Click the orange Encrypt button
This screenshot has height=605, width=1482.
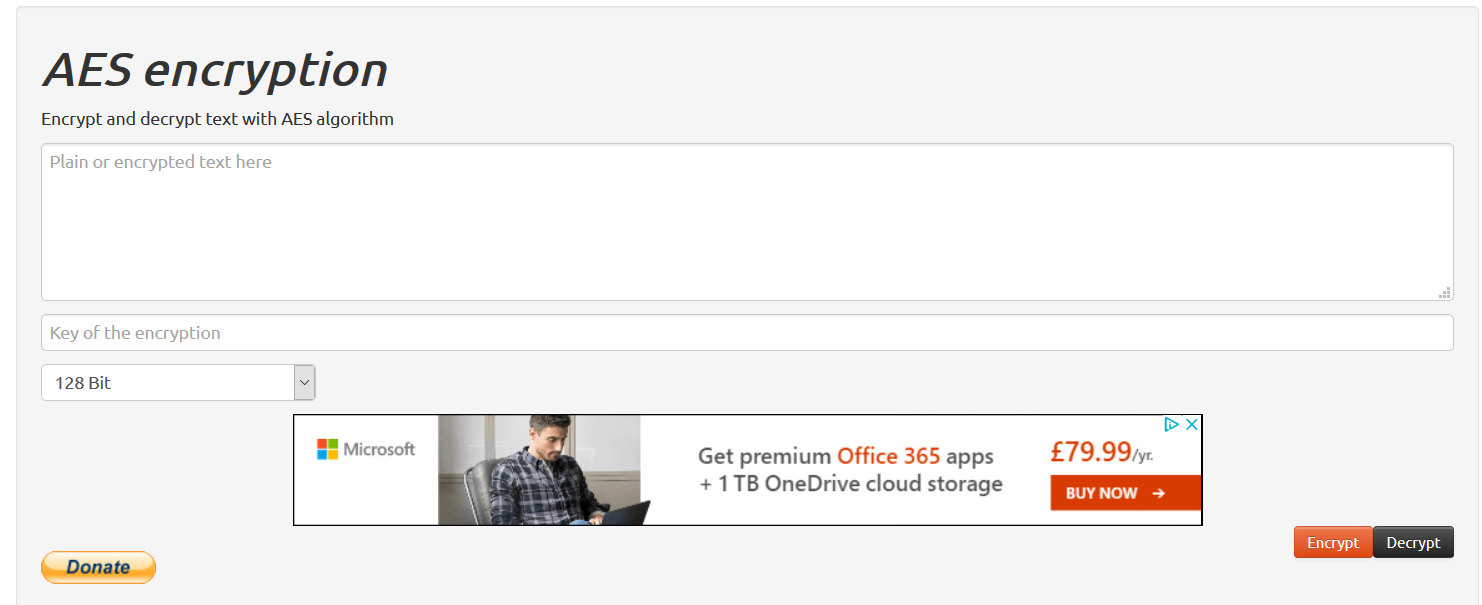pos(1333,542)
